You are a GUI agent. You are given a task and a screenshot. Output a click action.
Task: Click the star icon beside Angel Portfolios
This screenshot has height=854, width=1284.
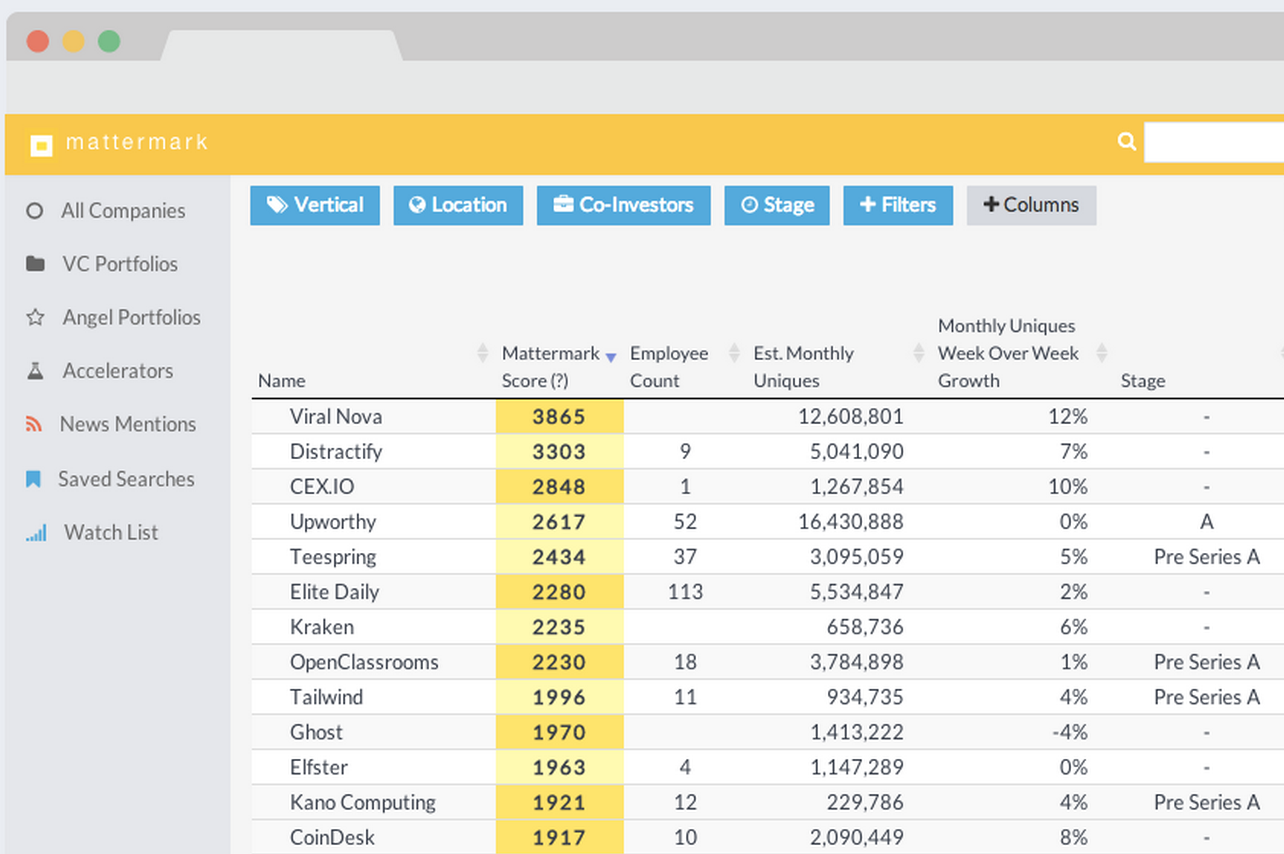[x=35, y=318]
